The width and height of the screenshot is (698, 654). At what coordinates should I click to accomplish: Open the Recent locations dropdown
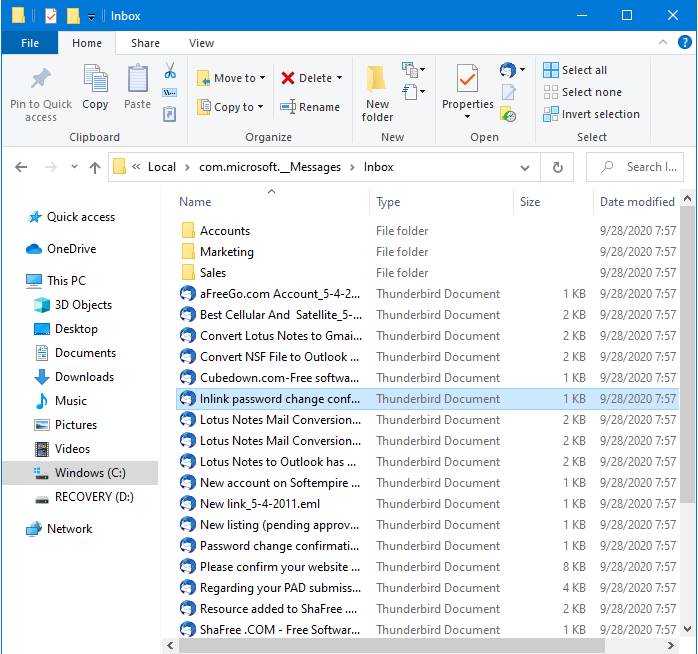pyautogui.click(x=74, y=167)
